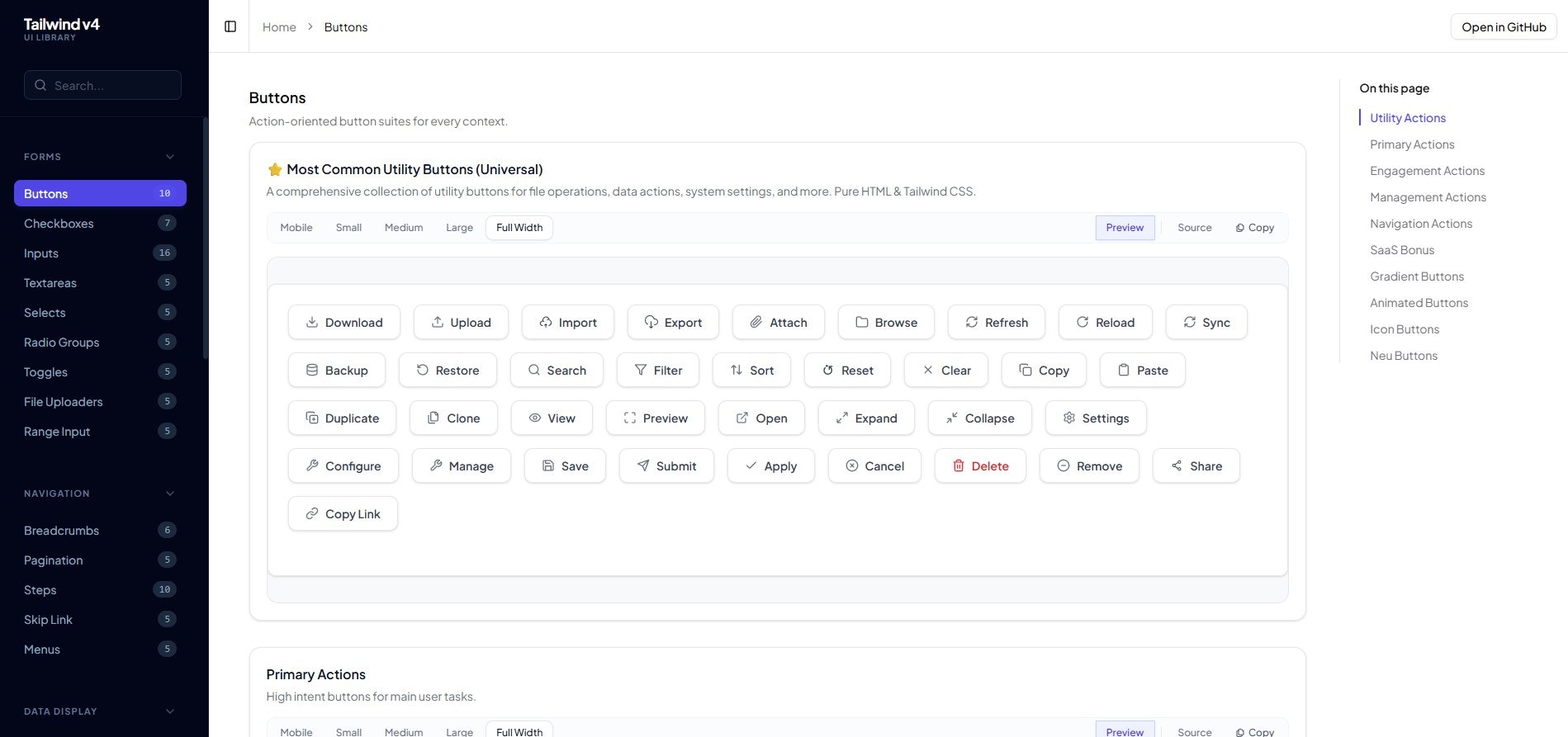Viewport: 1568px width, 737px height.
Task: Select the Mobile viewport tab in Utility Buttons
Action: [296, 228]
